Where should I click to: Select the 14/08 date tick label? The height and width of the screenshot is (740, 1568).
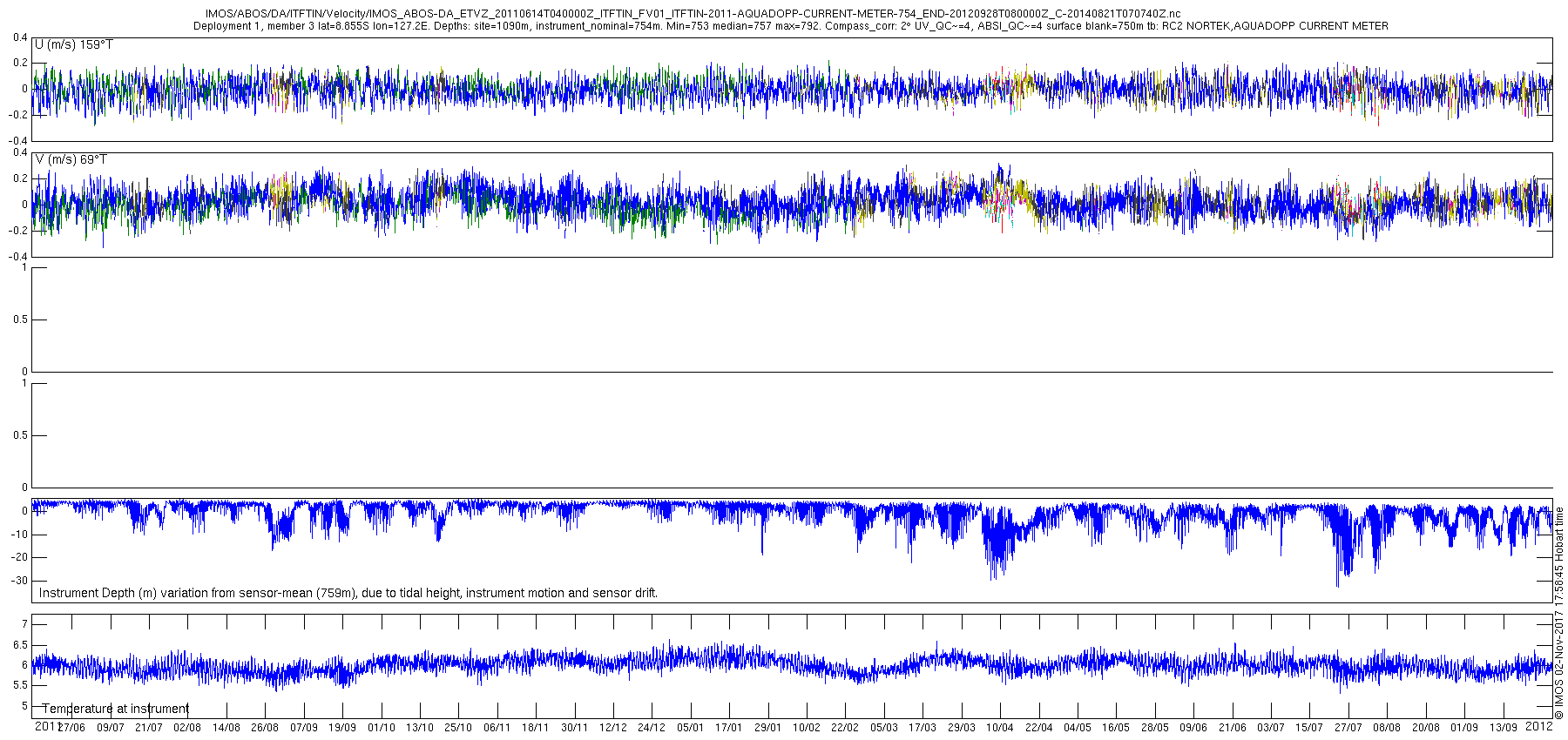(226, 728)
